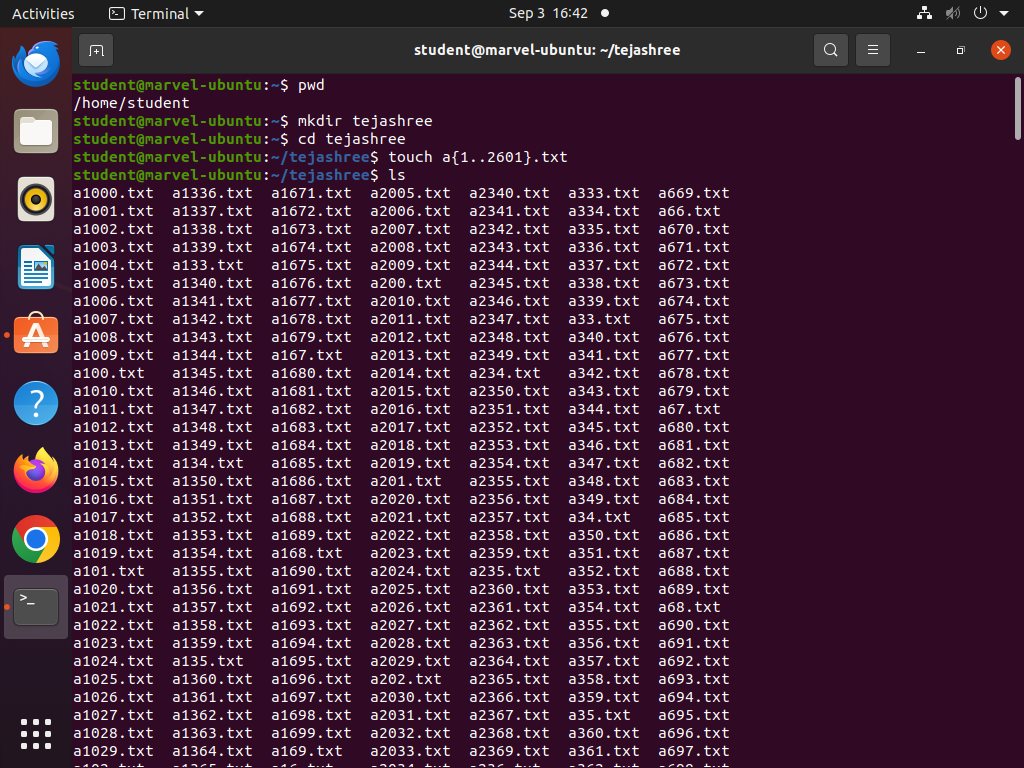Image resolution: width=1024 pixels, height=768 pixels.
Task: Click file name a1690.txt
Action: [x=312, y=571]
